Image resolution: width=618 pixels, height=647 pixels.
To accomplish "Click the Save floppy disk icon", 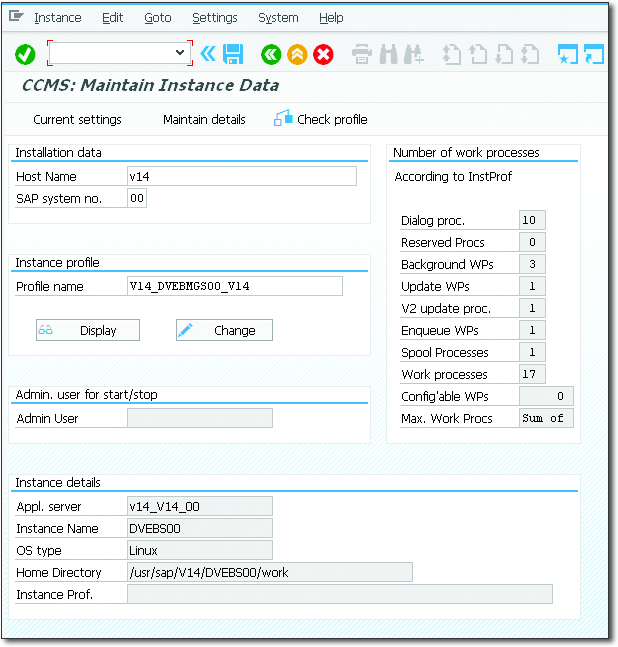I will (x=233, y=54).
